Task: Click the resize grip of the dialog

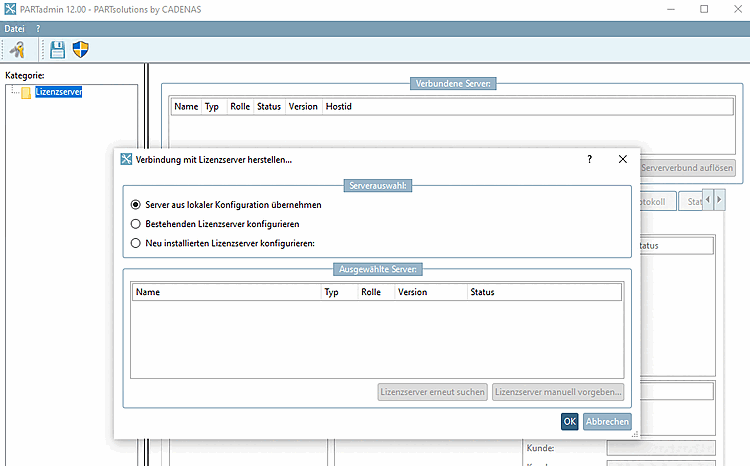Action: click(x=635, y=434)
